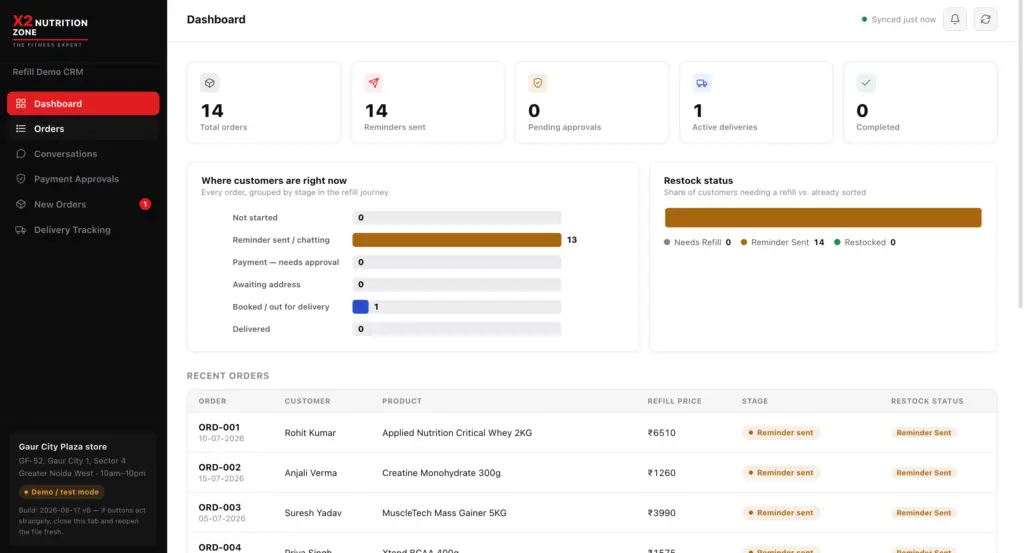Click the ₹1260 refill price
The height and width of the screenshot is (553, 1024).
(x=662, y=473)
